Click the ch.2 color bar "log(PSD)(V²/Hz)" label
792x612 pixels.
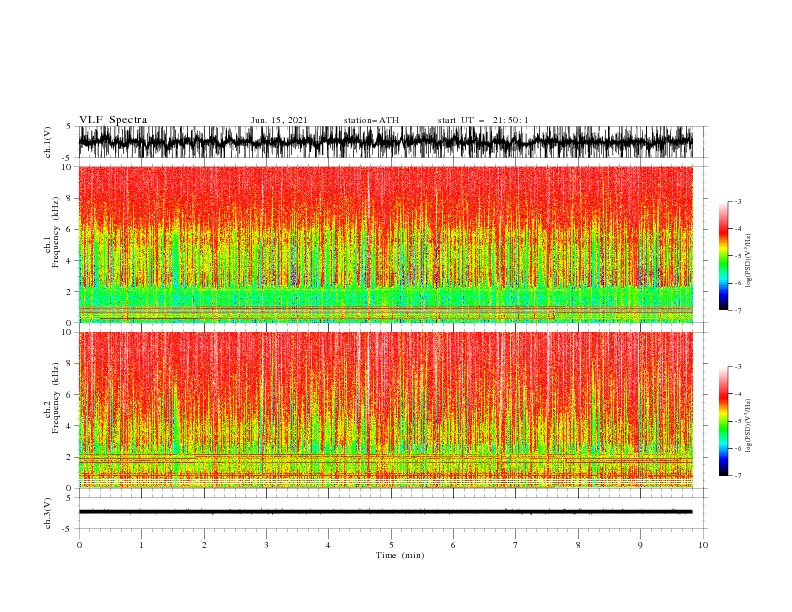coord(749,426)
